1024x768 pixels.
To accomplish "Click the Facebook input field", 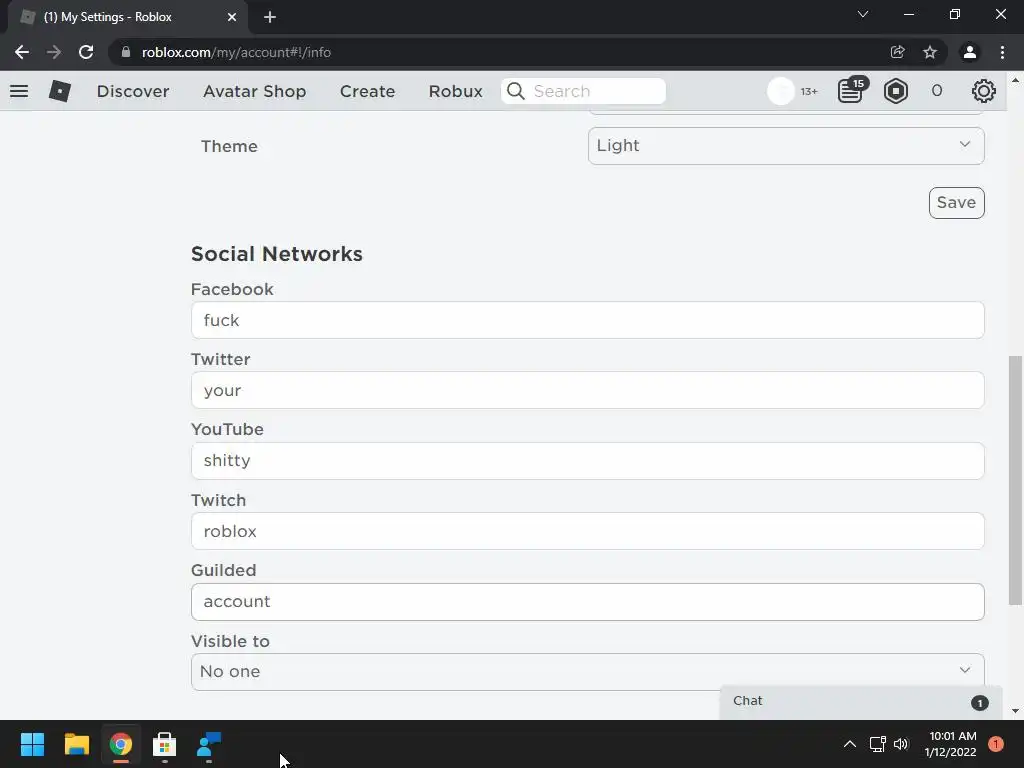I will coord(587,320).
